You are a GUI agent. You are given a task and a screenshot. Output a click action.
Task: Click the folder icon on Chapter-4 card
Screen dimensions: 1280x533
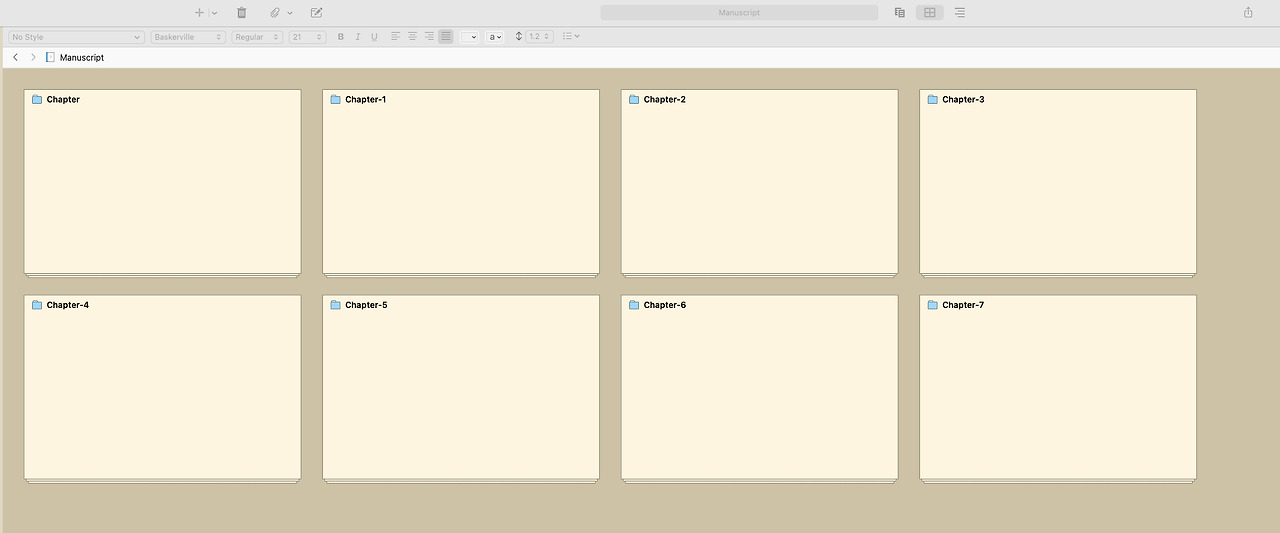(x=37, y=305)
